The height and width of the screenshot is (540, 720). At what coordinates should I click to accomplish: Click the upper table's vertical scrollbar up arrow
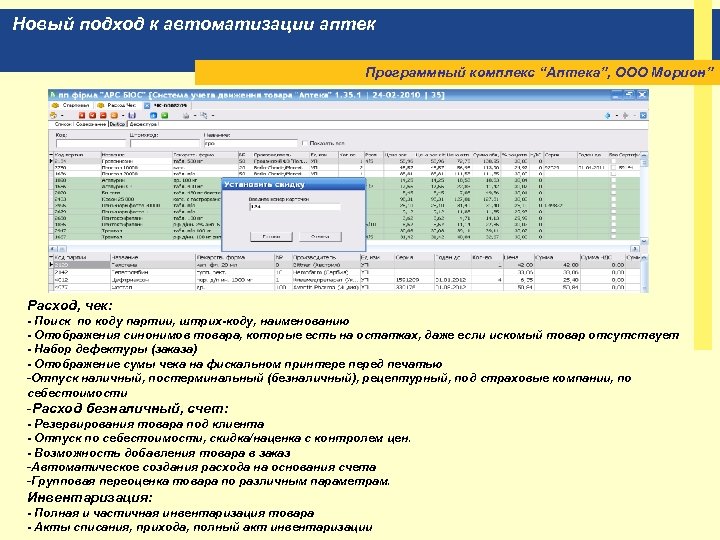[644, 156]
